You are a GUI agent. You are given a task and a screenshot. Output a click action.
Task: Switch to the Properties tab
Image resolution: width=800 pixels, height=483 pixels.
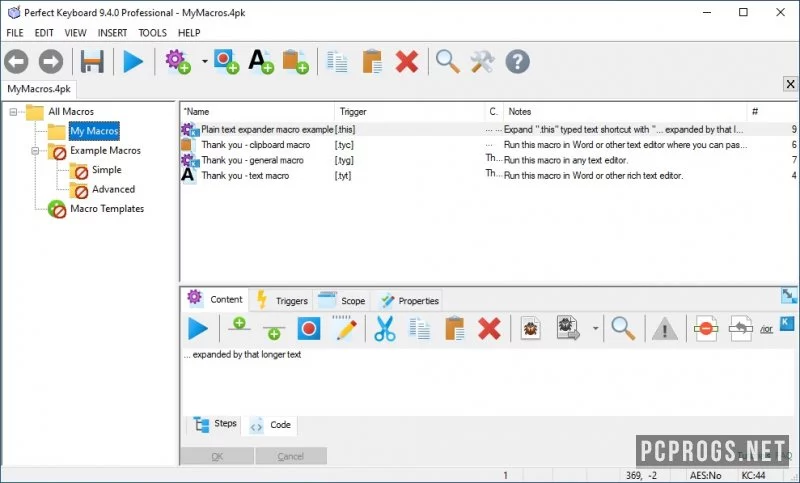pyautogui.click(x=409, y=300)
